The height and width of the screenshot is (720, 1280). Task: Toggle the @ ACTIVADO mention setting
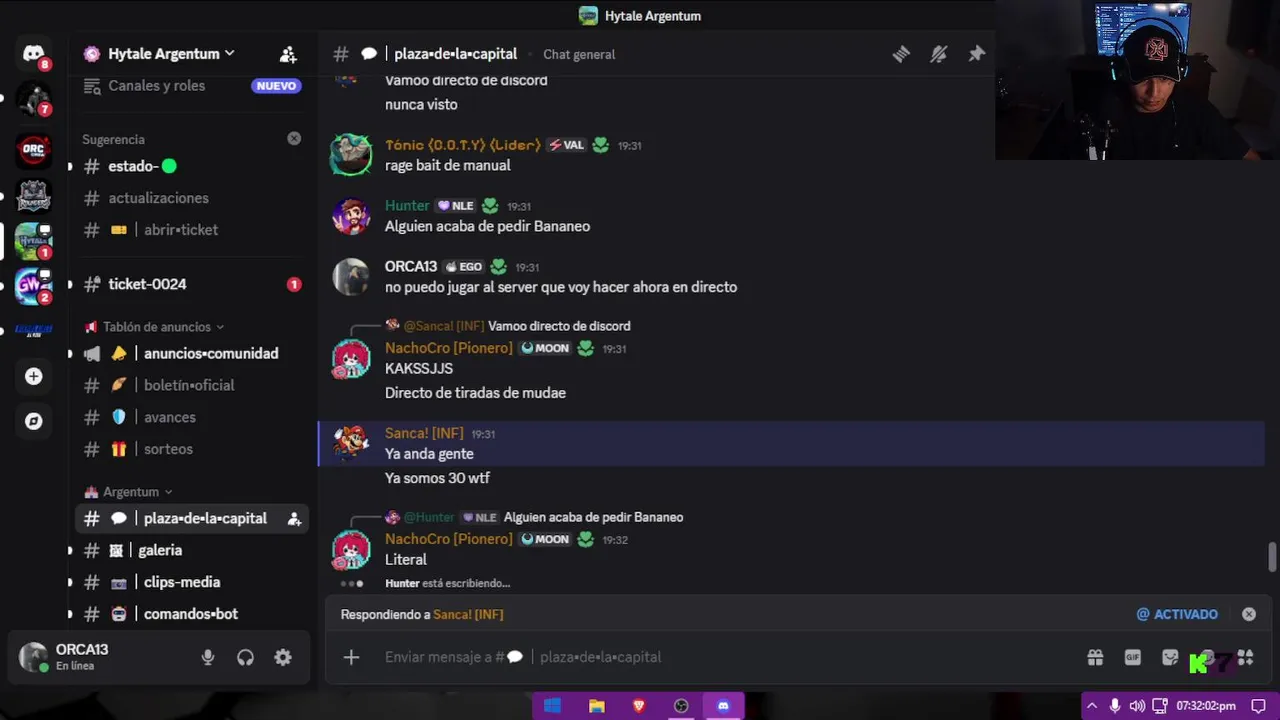tap(1177, 614)
